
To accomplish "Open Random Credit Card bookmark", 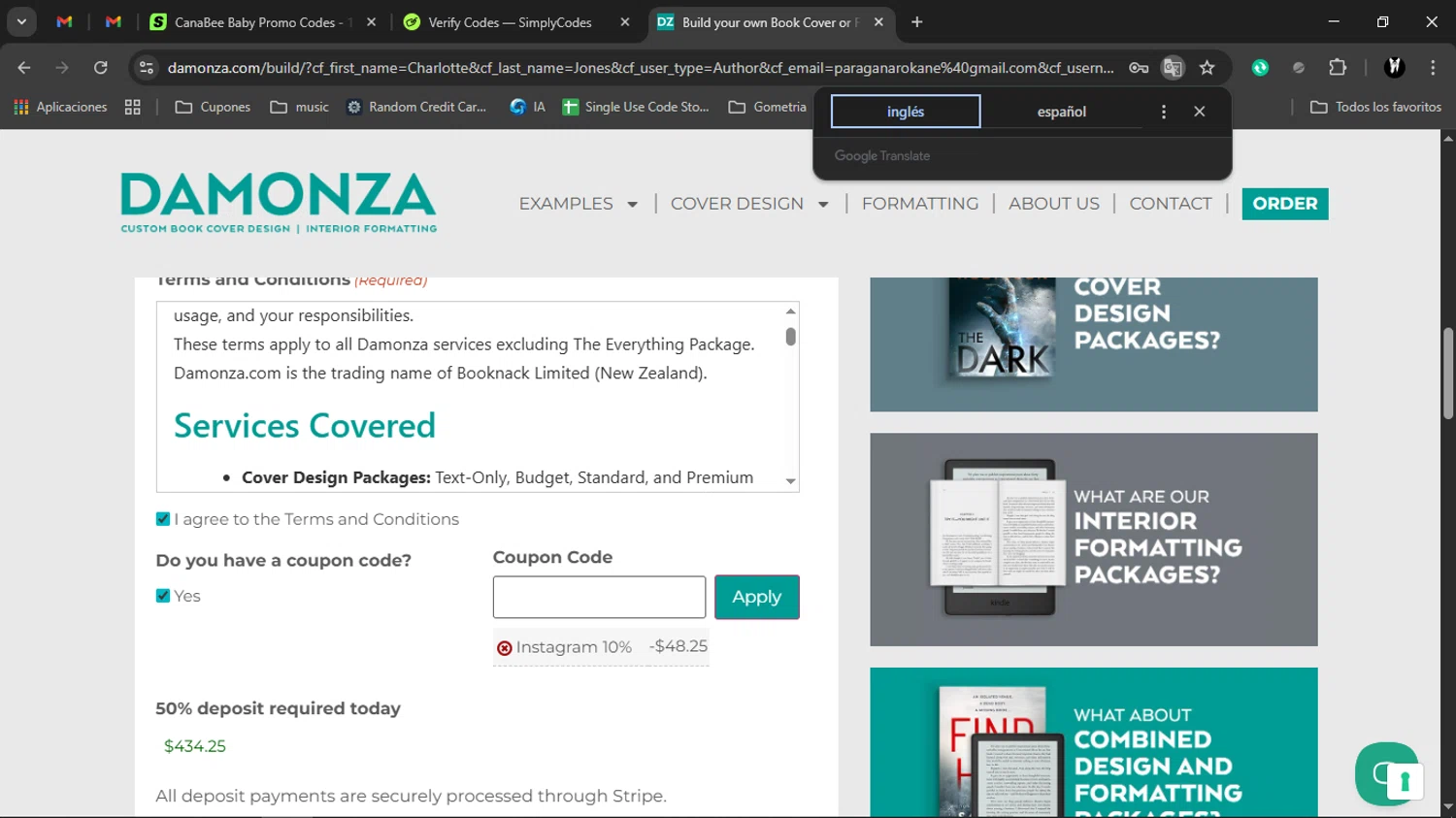I will click(416, 107).
